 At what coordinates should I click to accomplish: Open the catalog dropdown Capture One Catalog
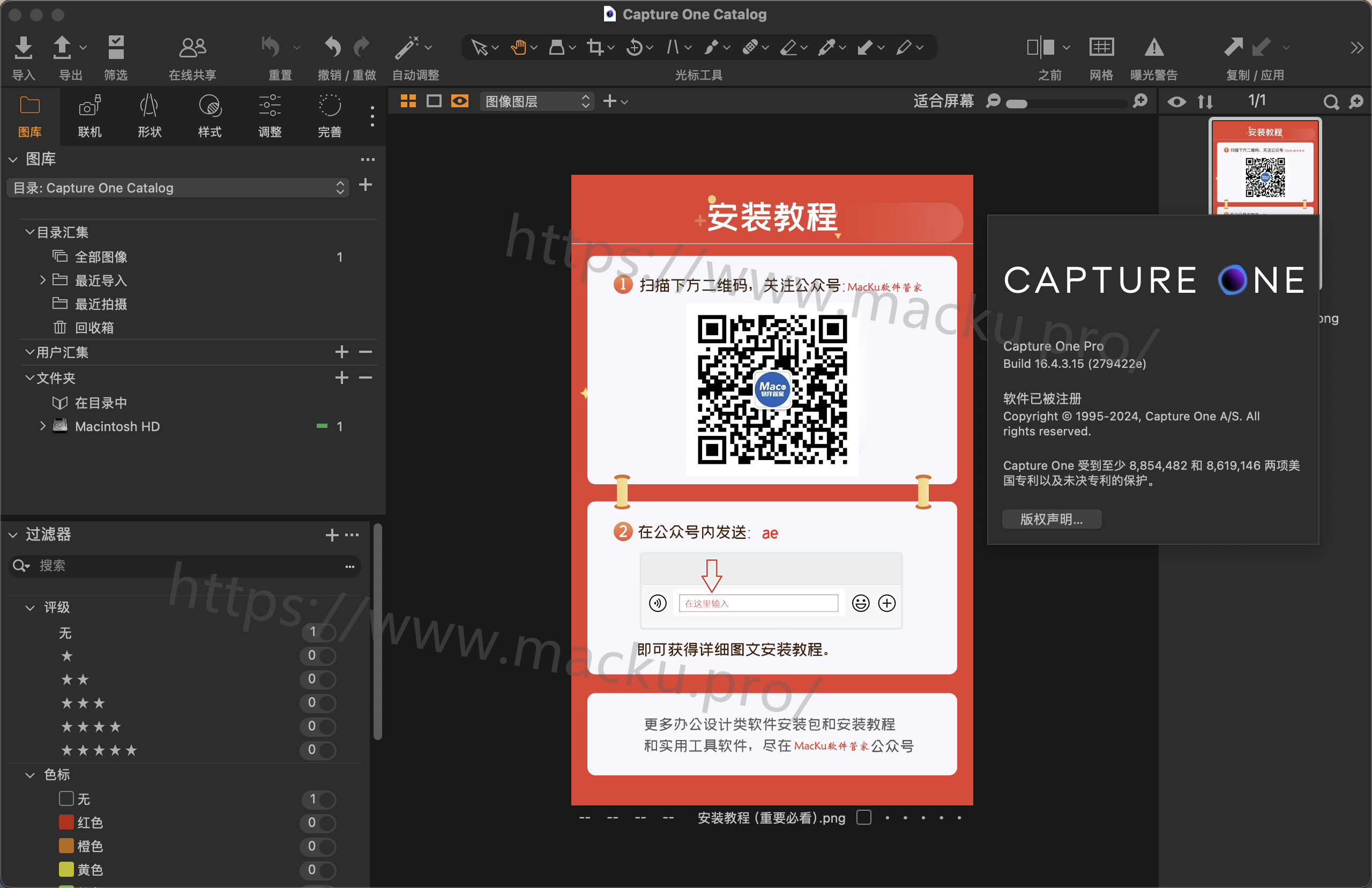coord(178,188)
